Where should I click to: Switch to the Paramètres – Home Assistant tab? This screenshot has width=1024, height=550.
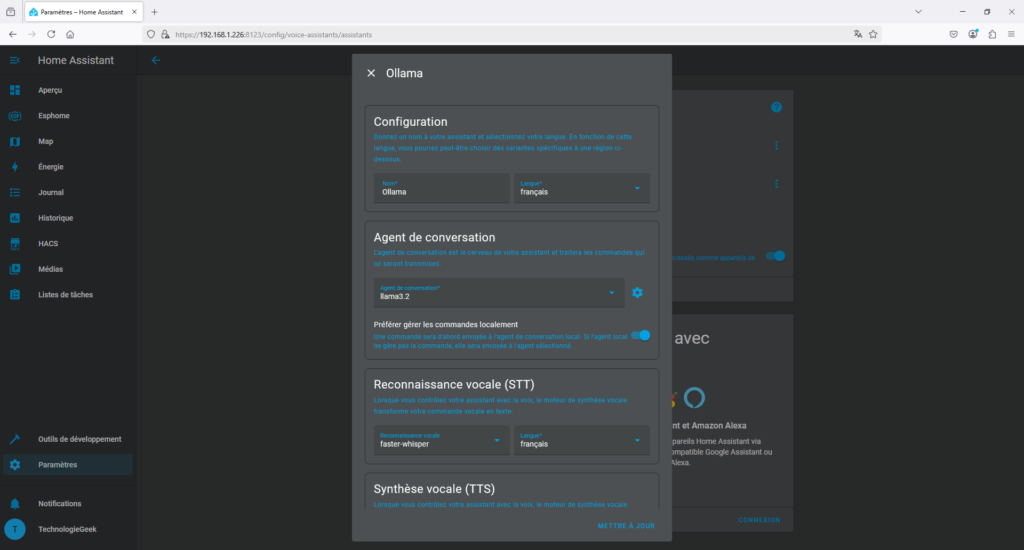(x=84, y=12)
